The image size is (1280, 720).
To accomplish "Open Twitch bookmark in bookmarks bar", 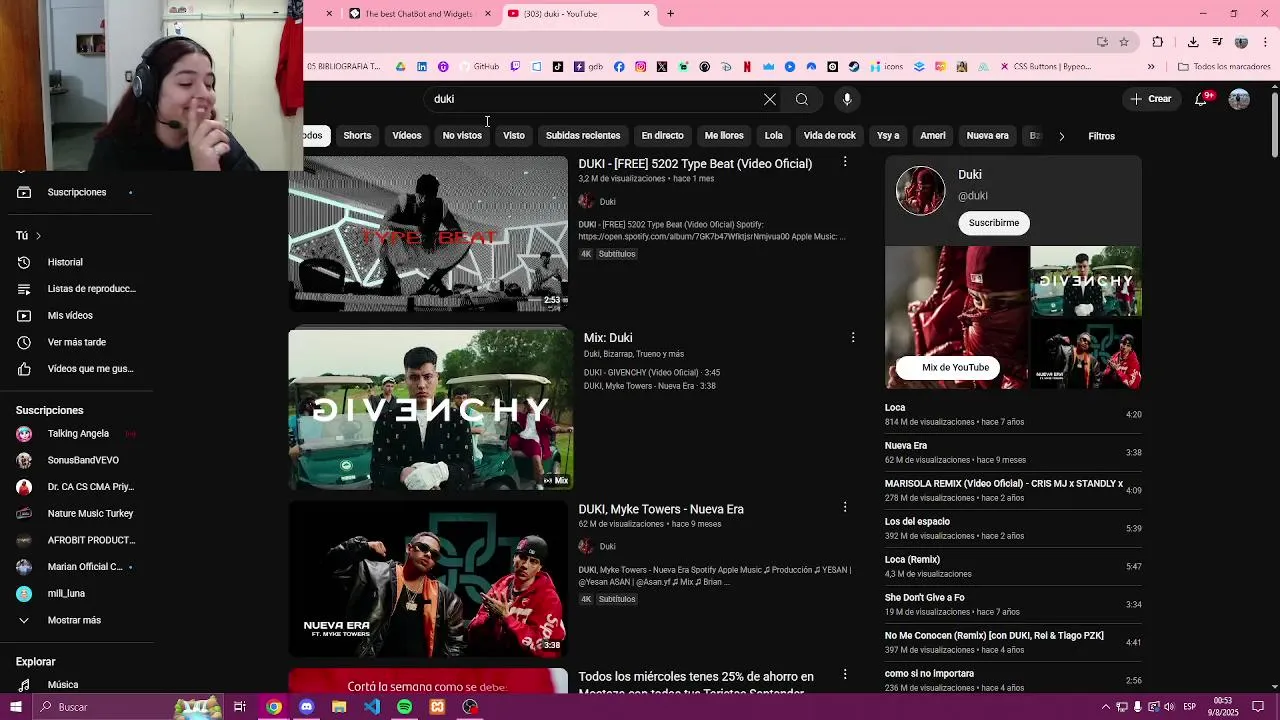I will click(x=515, y=67).
